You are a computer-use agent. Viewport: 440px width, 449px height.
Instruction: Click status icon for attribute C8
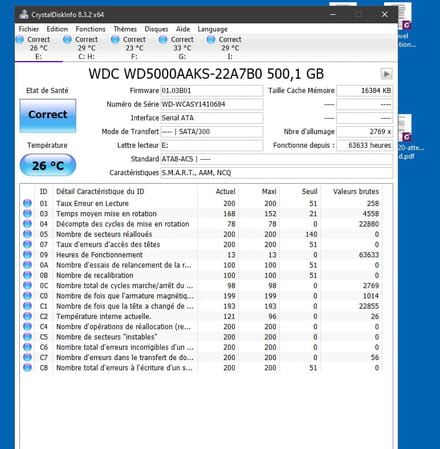[27, 368]
